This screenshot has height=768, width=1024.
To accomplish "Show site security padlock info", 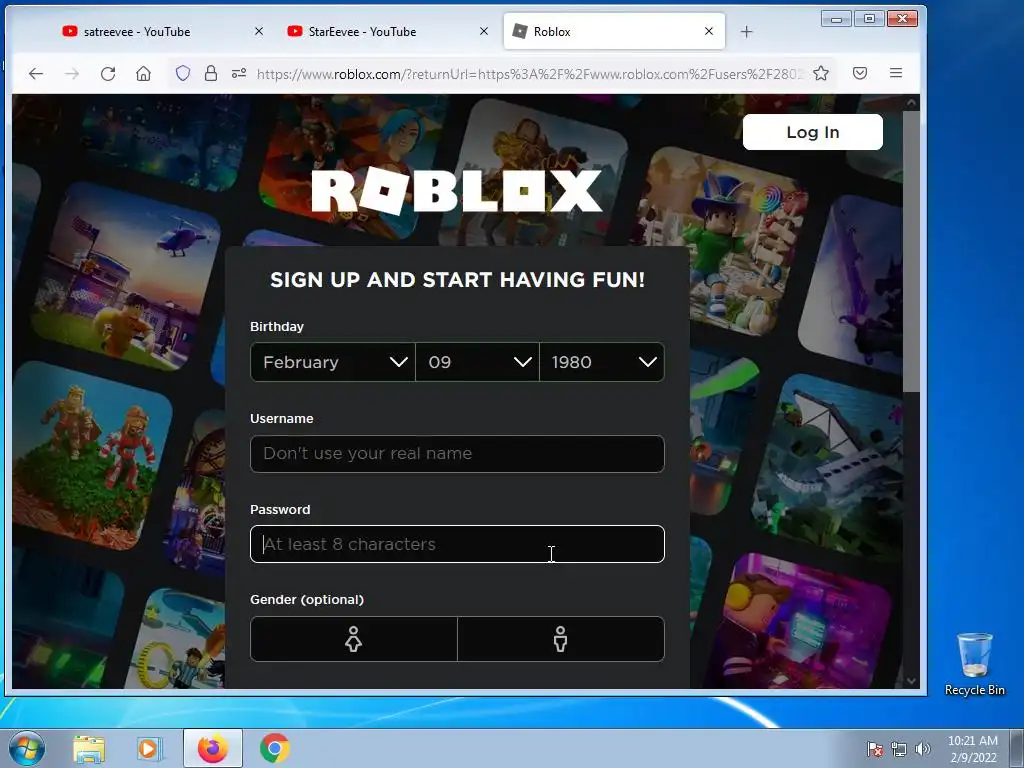I will click(210, 73).
